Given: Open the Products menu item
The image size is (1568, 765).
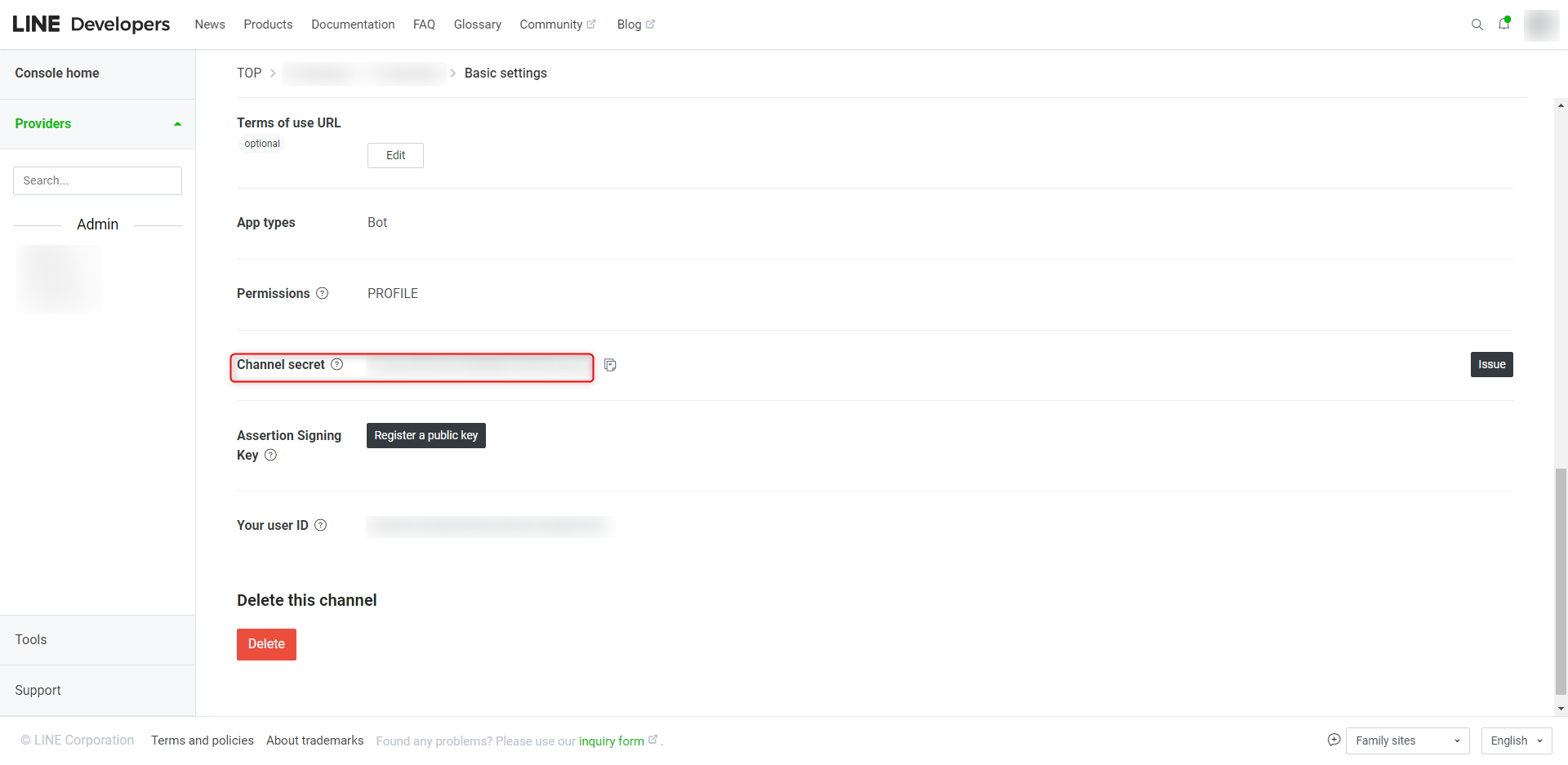Looking at the screenshot, I should (x=268, y=24).
